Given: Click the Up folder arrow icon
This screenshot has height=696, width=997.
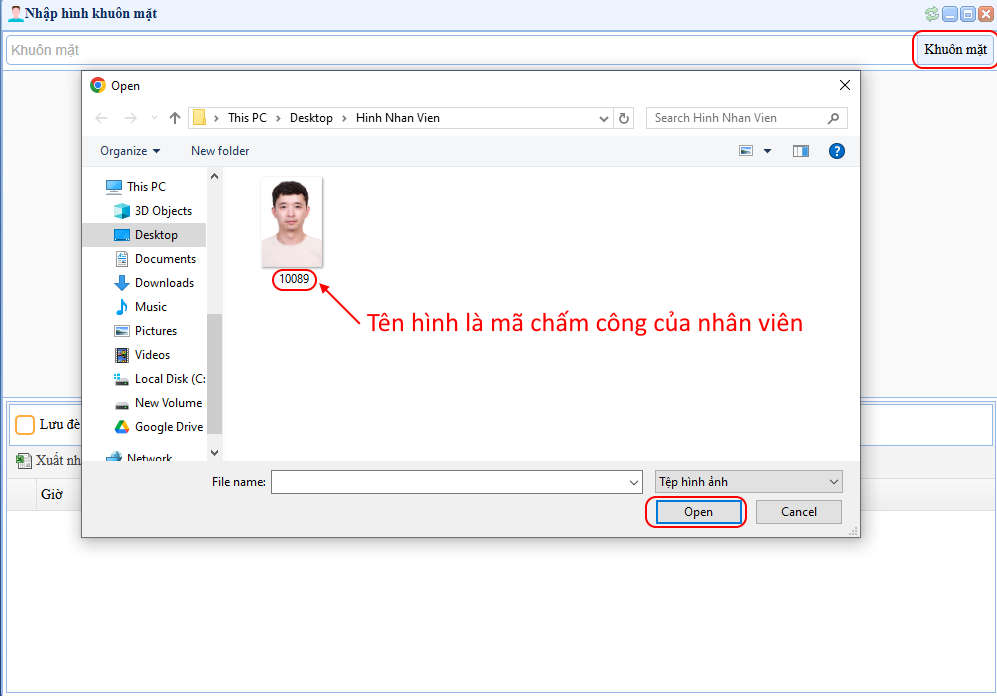Looking at the screenshot, I should click(x=175, y=118).
